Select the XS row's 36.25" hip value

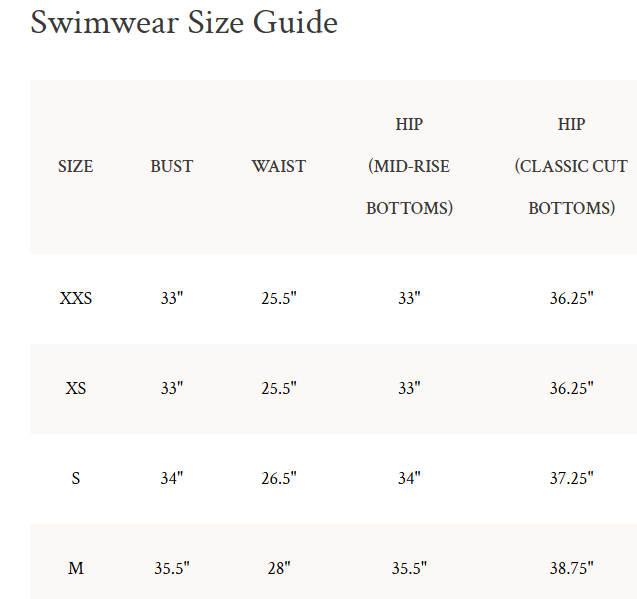[571, 388]
